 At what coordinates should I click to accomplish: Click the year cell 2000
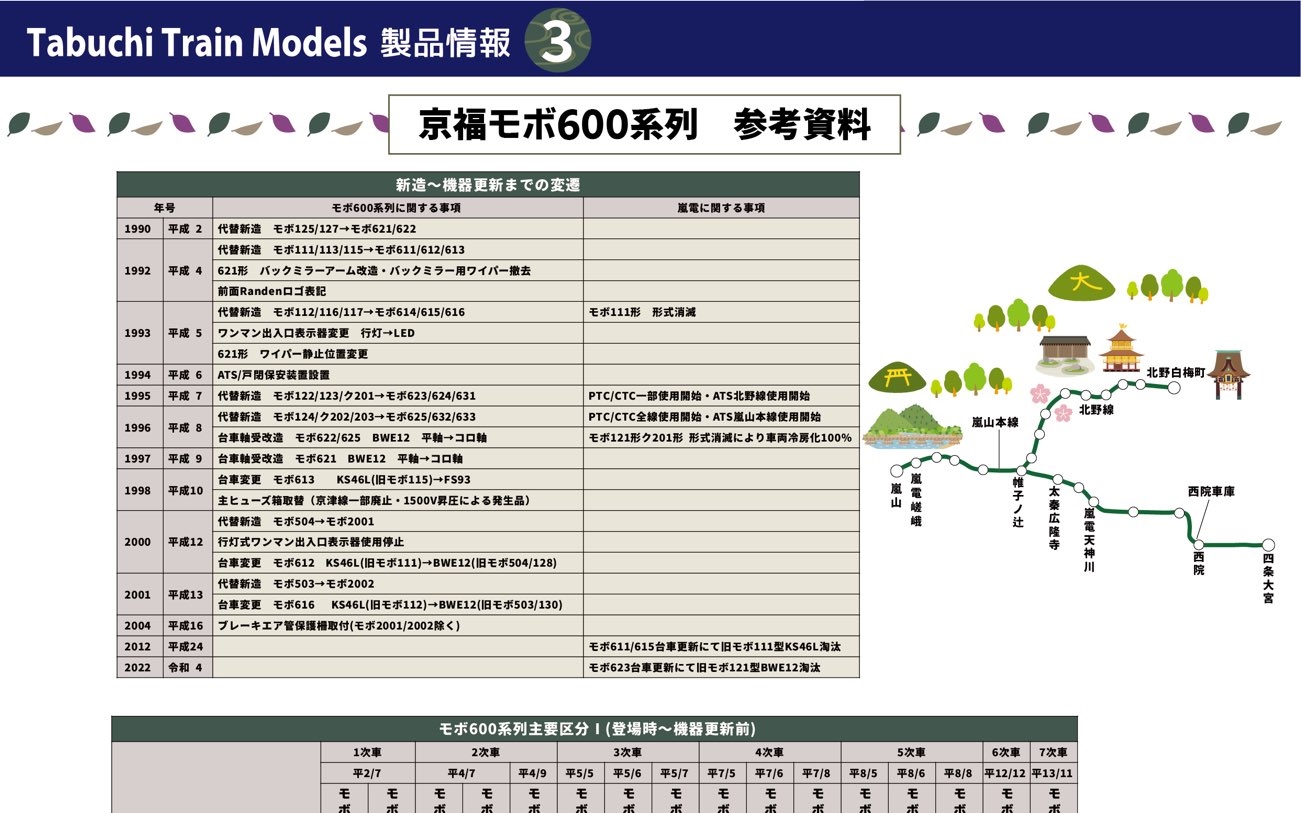[139, 542]
